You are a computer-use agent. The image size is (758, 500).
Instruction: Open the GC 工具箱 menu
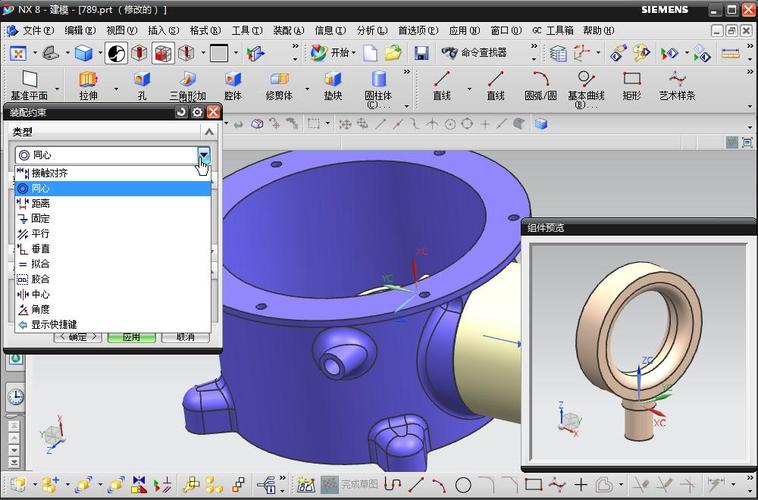(553, 30)
